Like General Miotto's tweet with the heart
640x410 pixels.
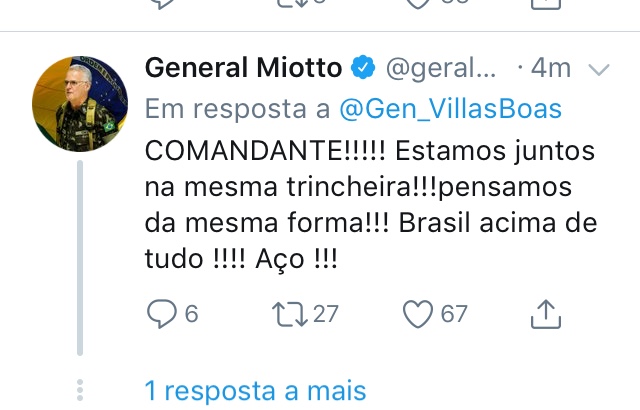click(418, 314)
